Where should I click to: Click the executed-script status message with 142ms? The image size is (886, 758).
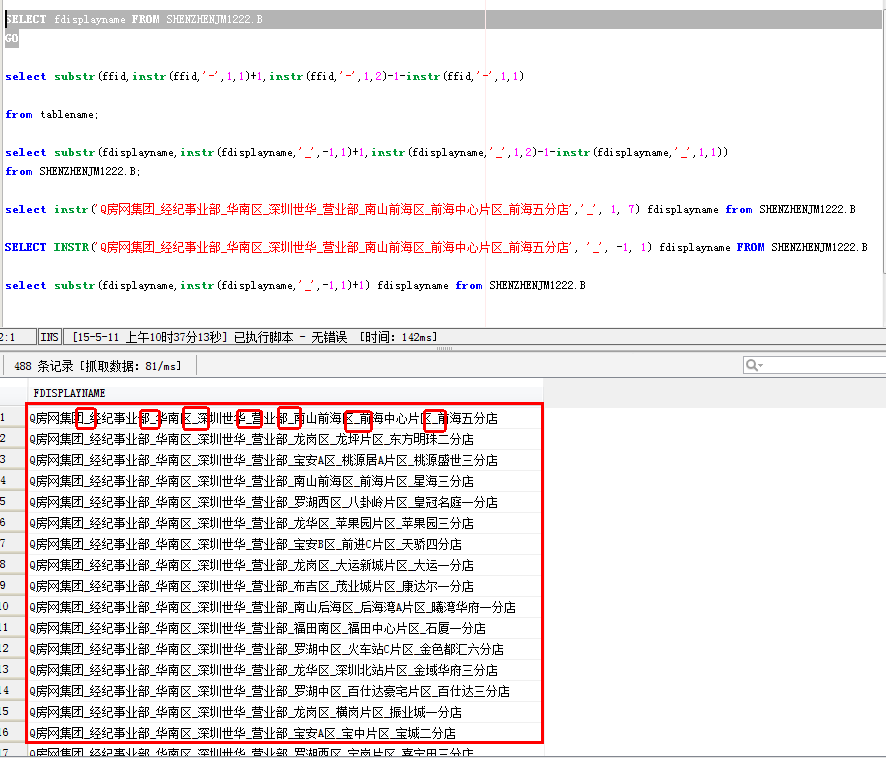[254, 337]
